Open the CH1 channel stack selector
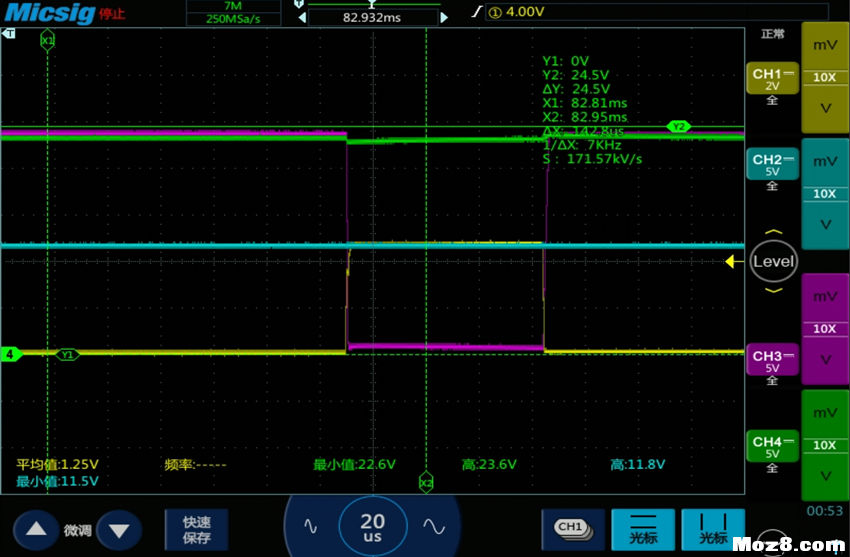Screen dimensions: 850x557 (573, 529)
